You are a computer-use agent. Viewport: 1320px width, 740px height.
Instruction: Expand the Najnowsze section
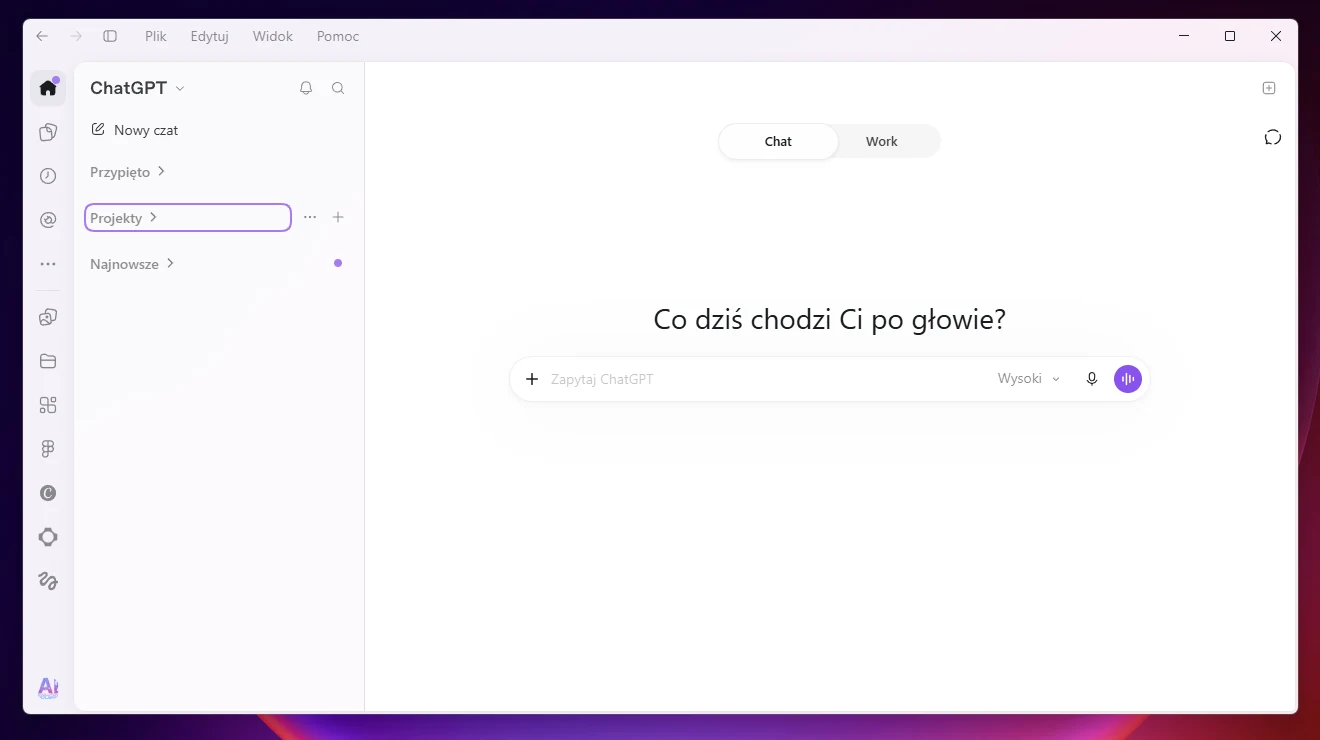pos(132,264)
